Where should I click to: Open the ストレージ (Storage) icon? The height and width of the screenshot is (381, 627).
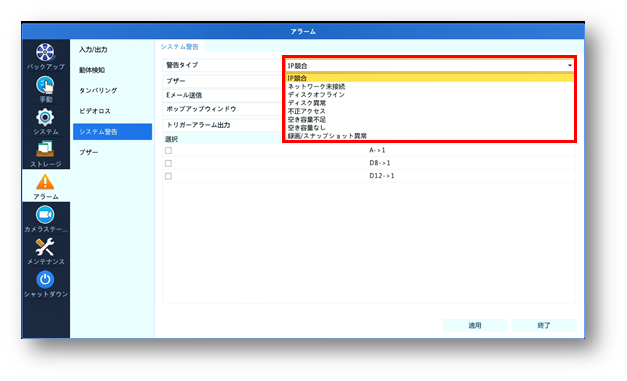click(45, 150)
